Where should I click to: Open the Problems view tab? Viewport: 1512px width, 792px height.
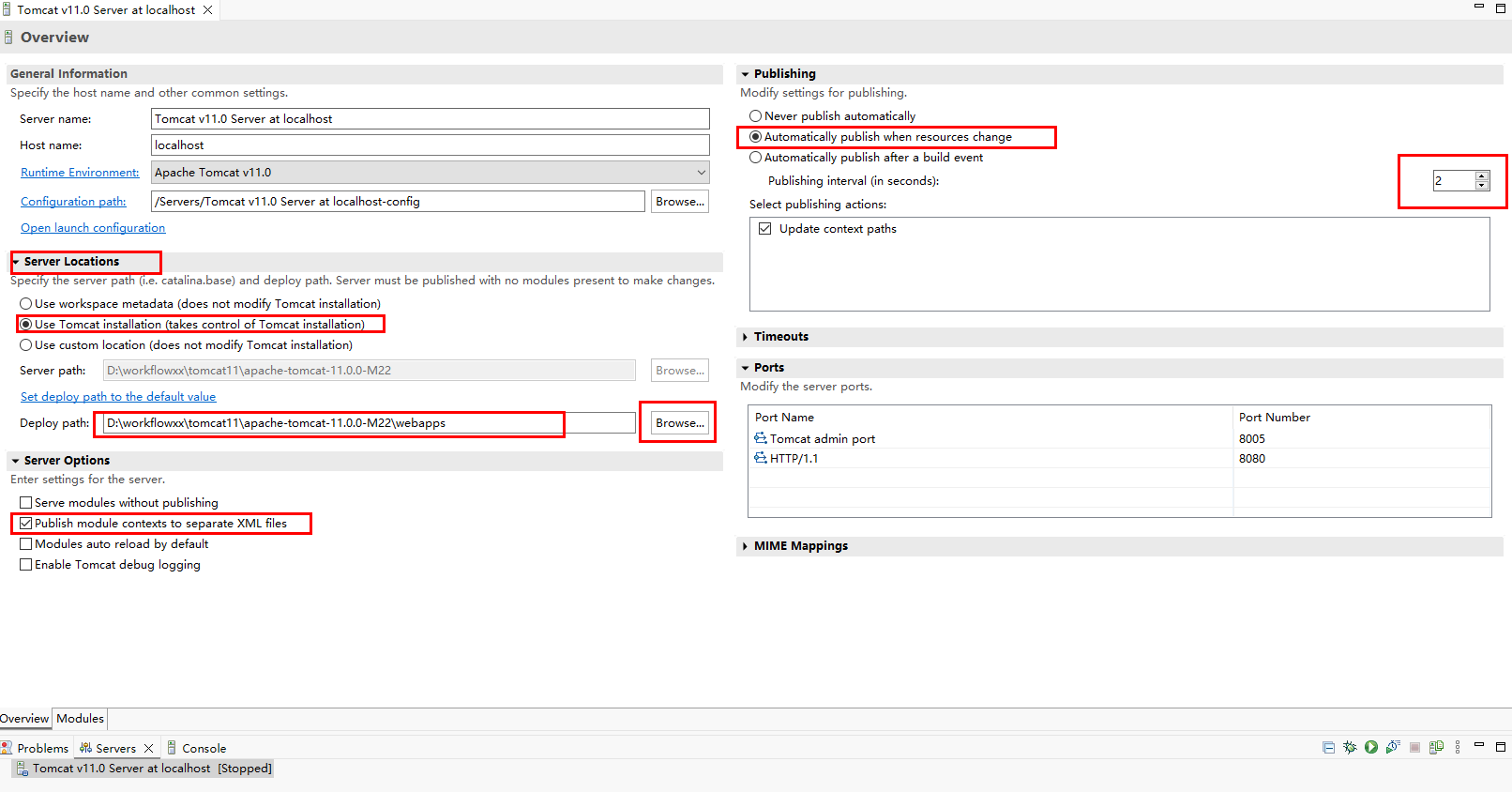click(x=36, y=748)
